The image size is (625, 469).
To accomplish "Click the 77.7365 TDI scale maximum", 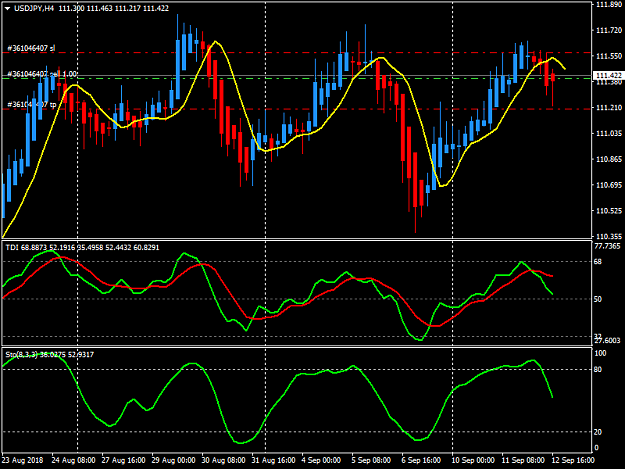I will pos(607,246).
